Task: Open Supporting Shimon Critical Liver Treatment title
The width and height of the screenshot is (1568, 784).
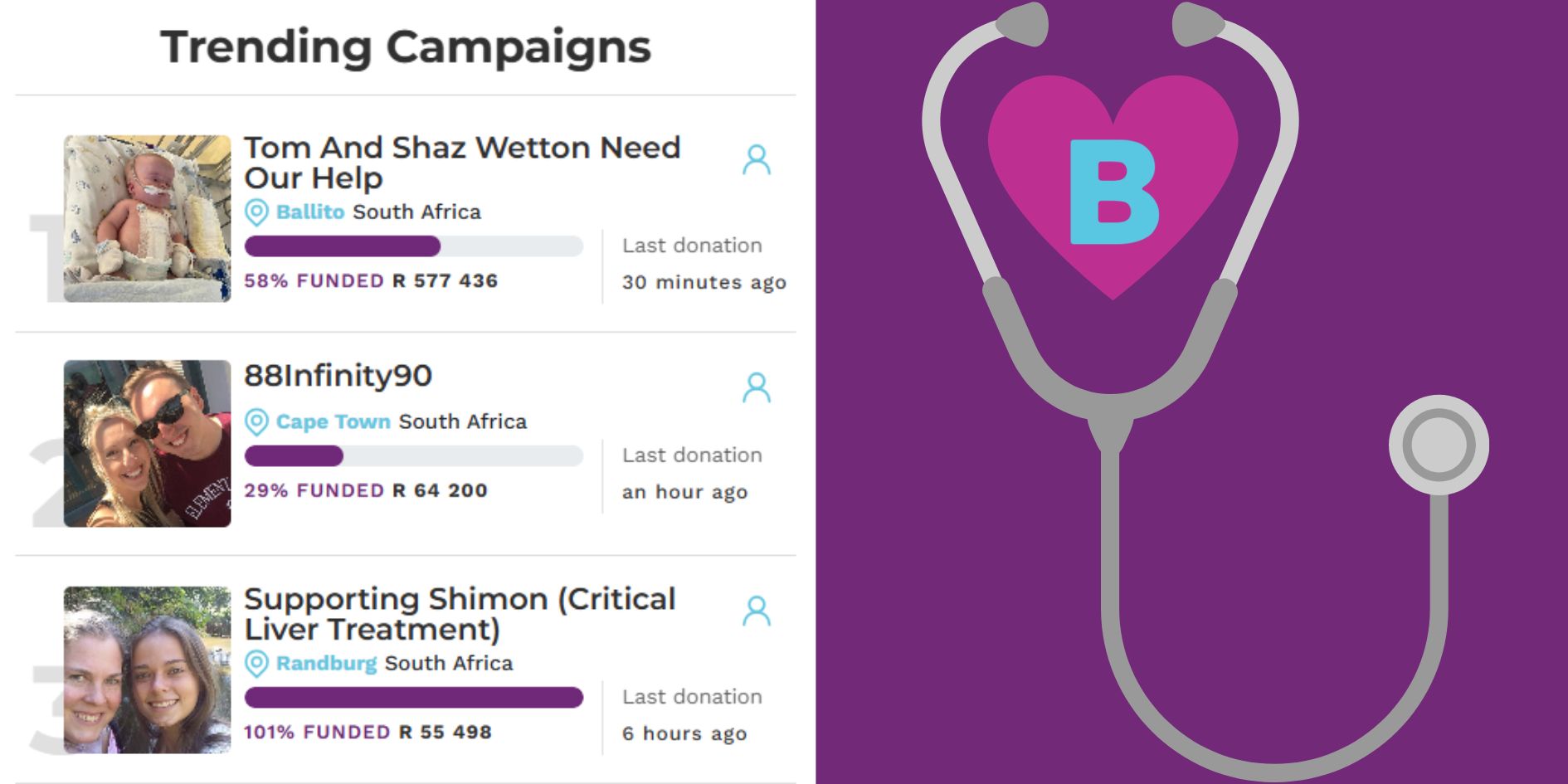Action: coord(460,614)
